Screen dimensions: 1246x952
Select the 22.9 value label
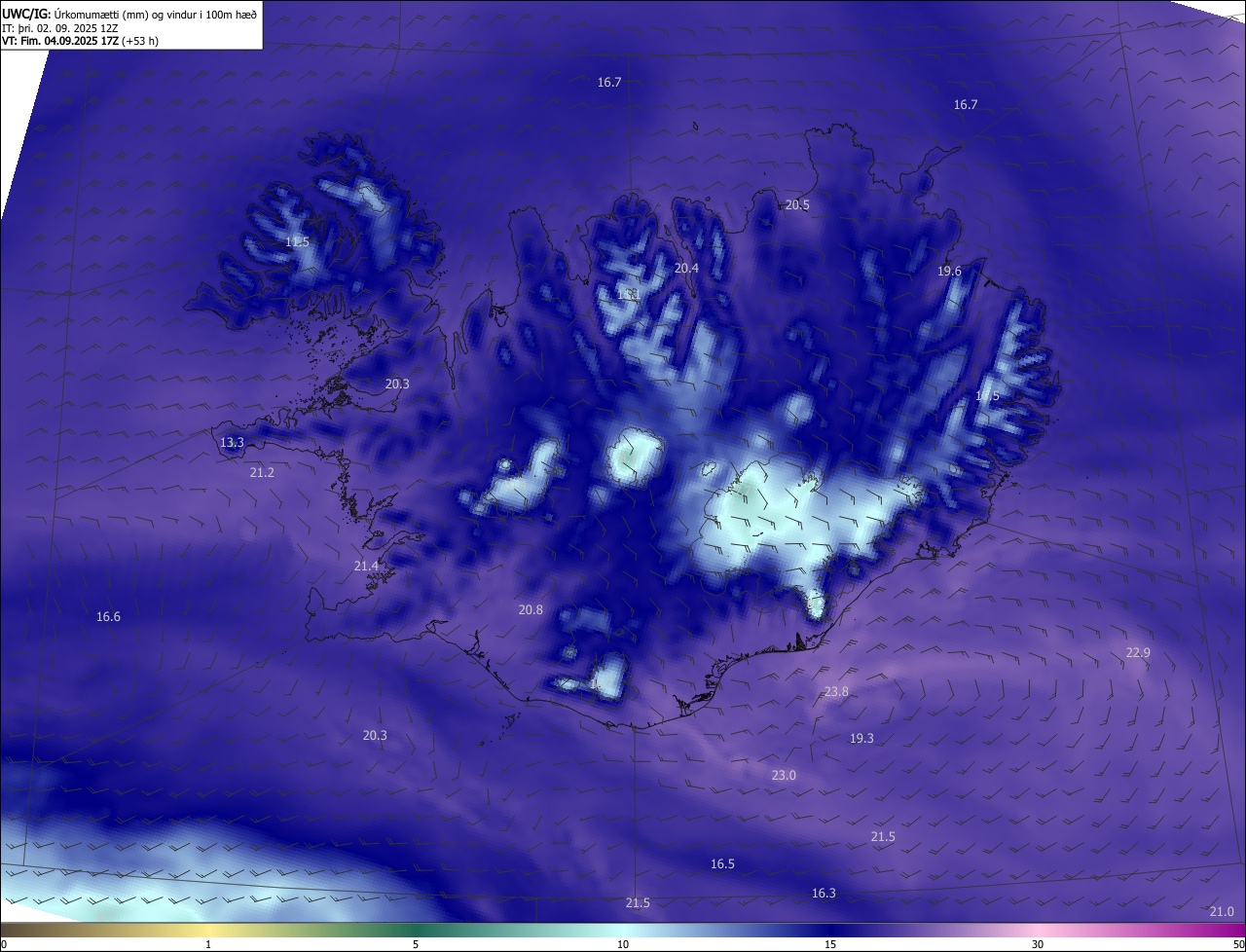point(1138,653)
